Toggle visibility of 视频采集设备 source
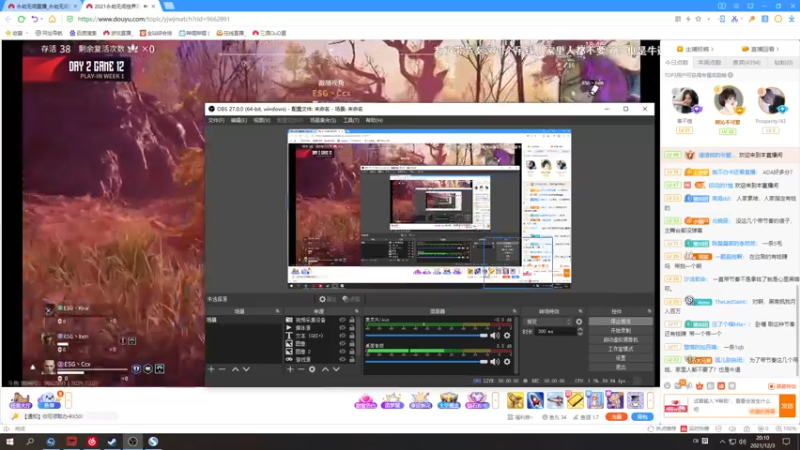This screenshot has width=800, height=450. pyautogui.click(x=342, y=320)
